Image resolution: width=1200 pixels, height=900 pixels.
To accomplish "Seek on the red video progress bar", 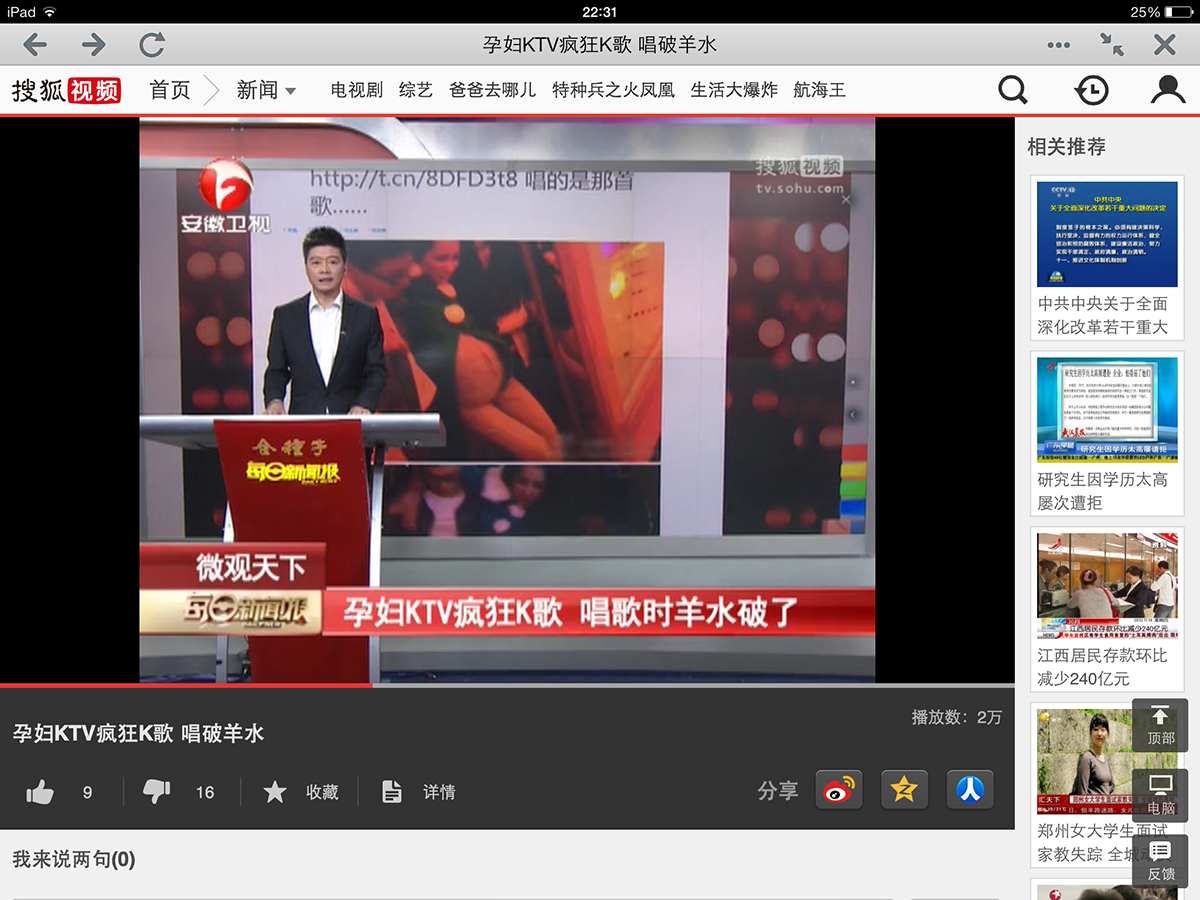I will pos(507,685).
